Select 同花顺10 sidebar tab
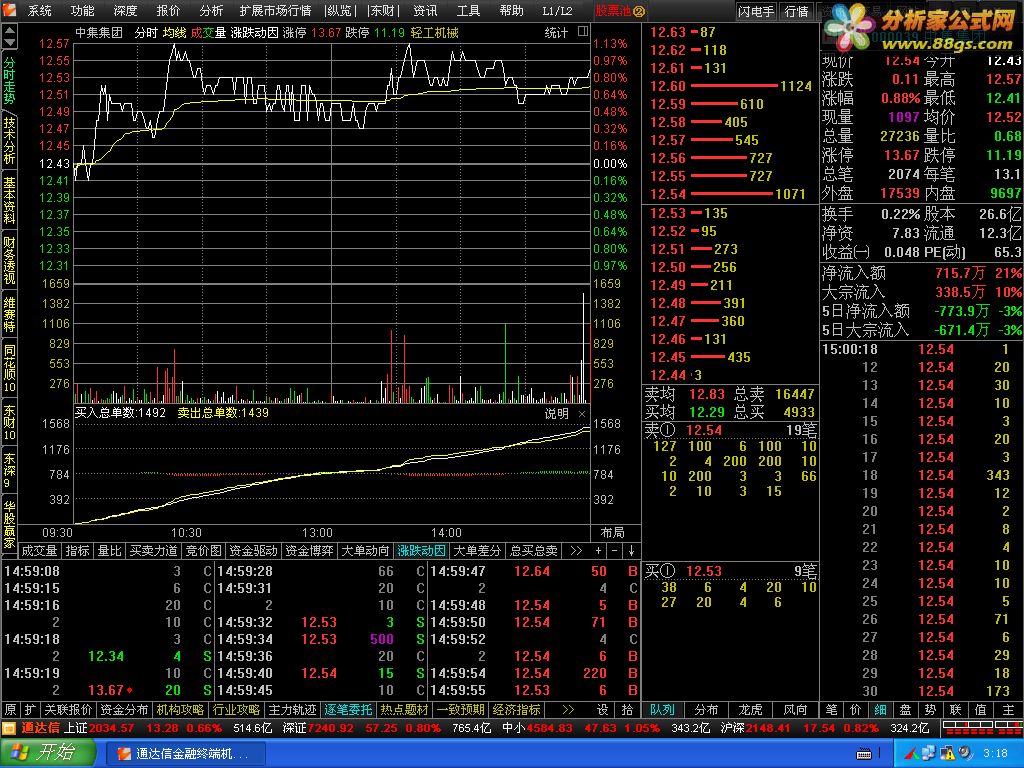This screenshot has width=1024, height=768. [x=9, y=368]
